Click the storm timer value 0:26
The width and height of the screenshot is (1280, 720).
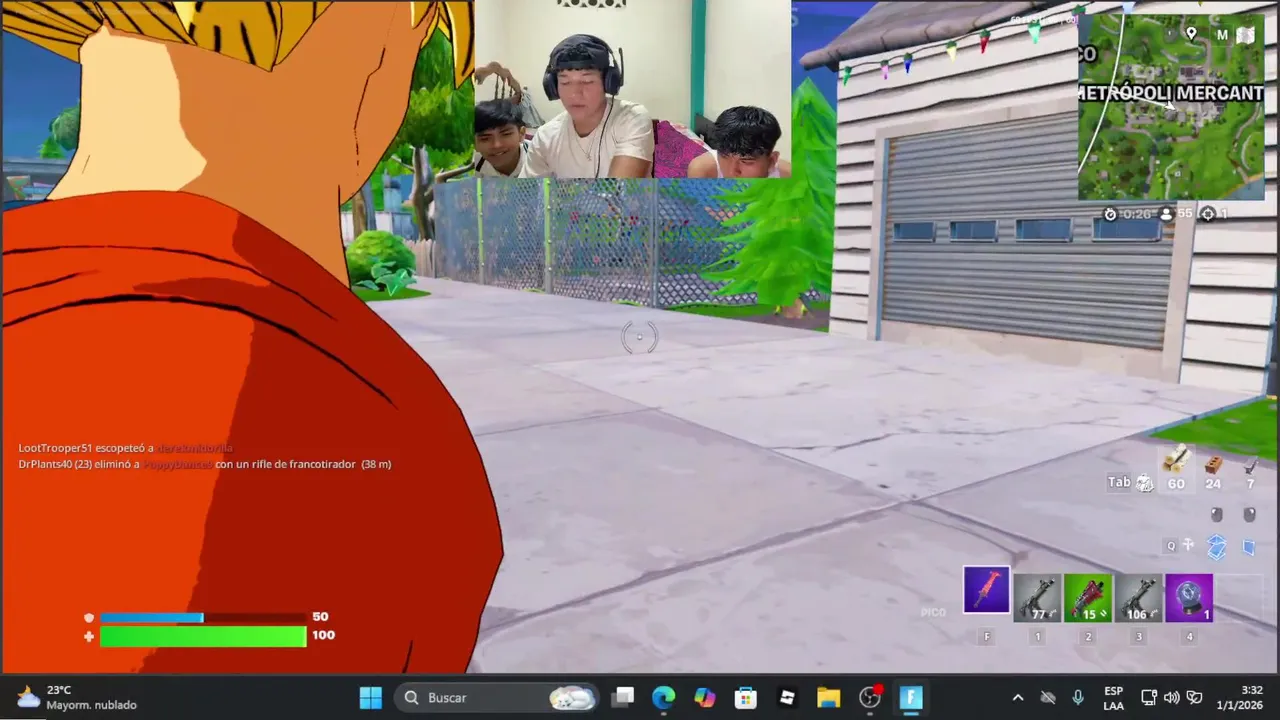[x=1137, y=214]
